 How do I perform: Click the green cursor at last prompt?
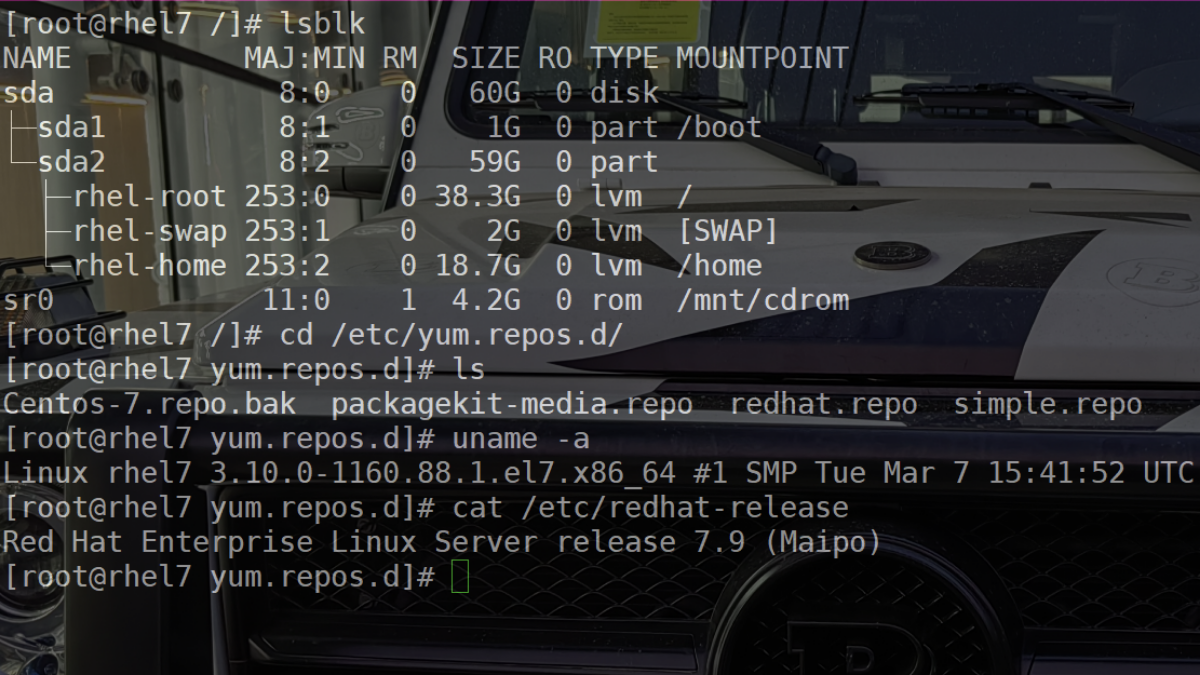pos(460,577)
